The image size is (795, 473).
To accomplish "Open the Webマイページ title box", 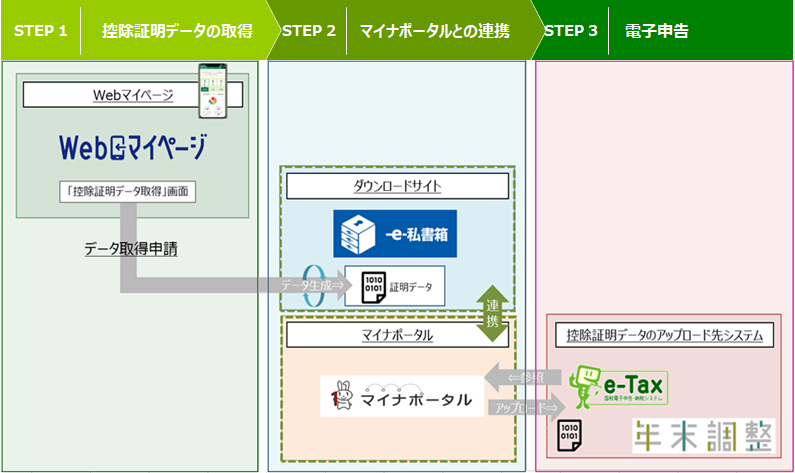I will (x=133, y=95).
